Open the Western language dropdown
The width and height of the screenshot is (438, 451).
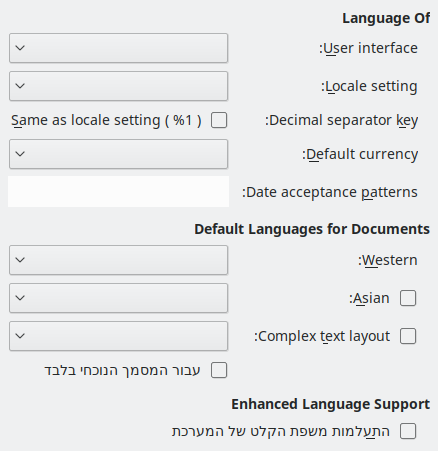(x=118, y=260)
